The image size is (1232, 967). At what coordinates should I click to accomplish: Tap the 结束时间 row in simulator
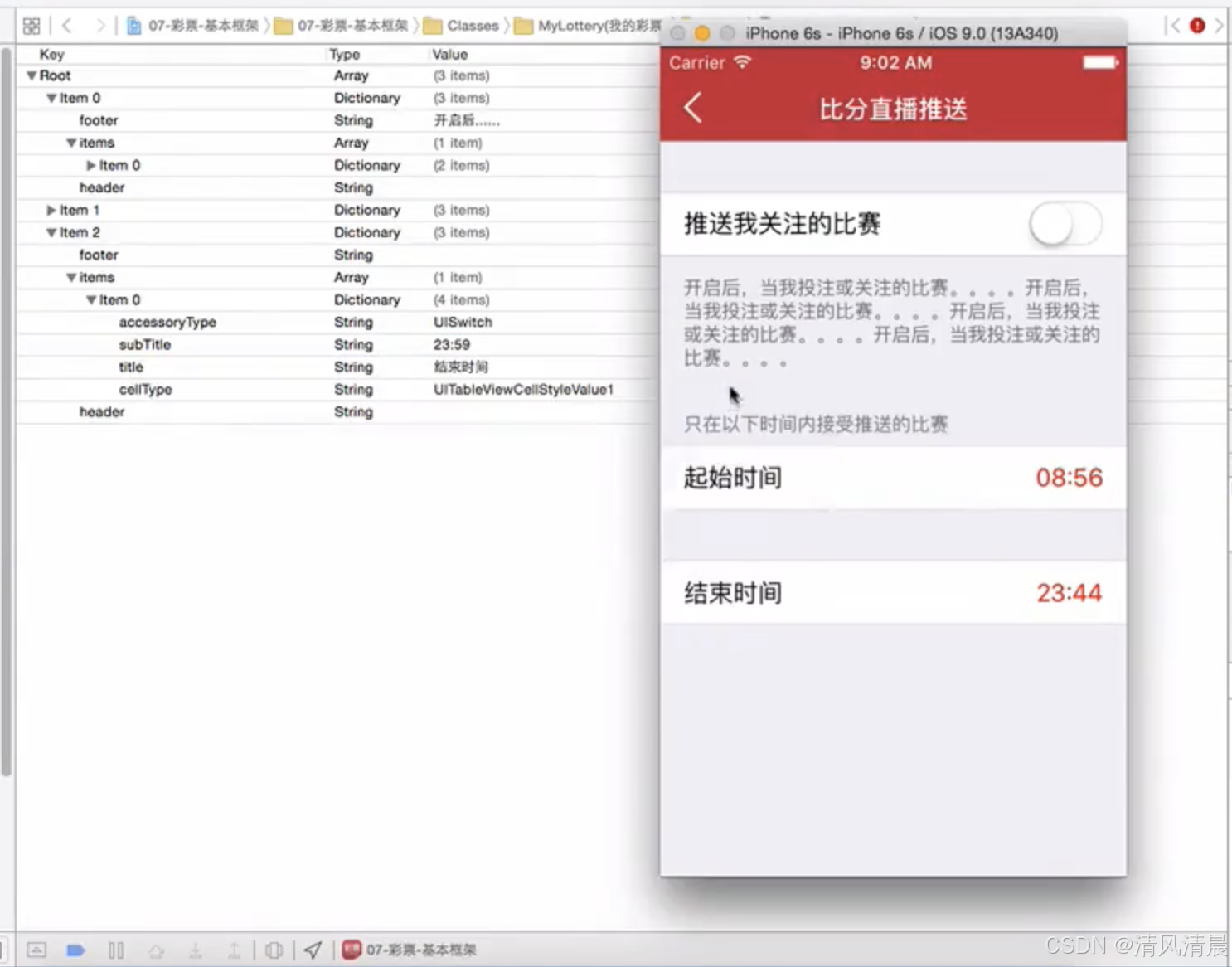pyautogui.click(x=893, y=593)
